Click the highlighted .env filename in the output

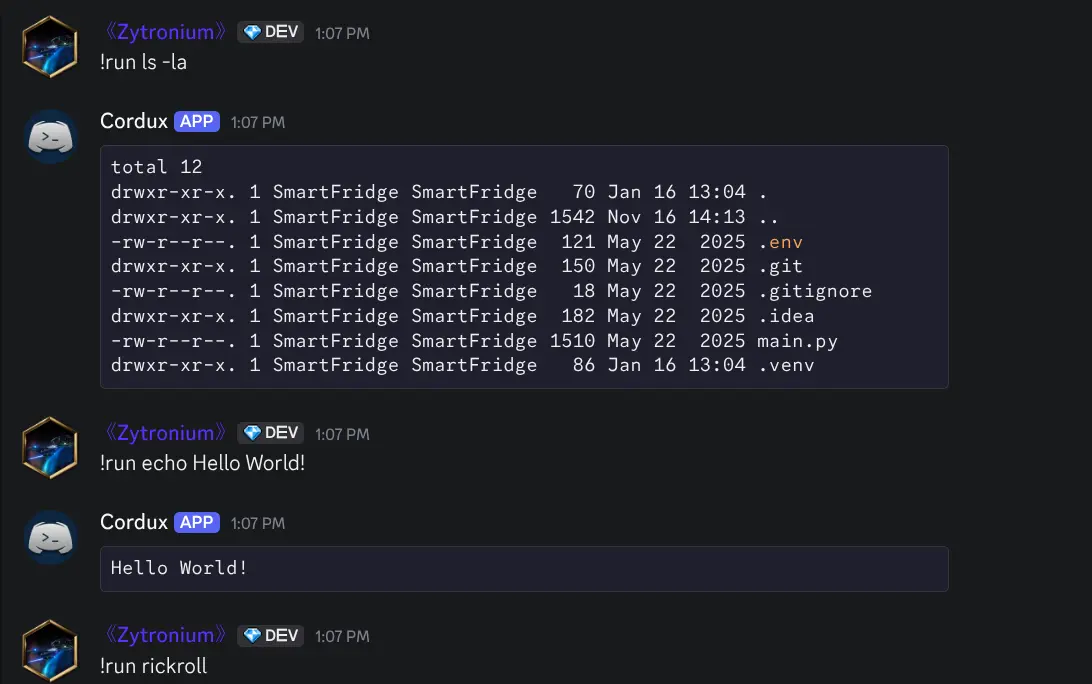(783, 241)
